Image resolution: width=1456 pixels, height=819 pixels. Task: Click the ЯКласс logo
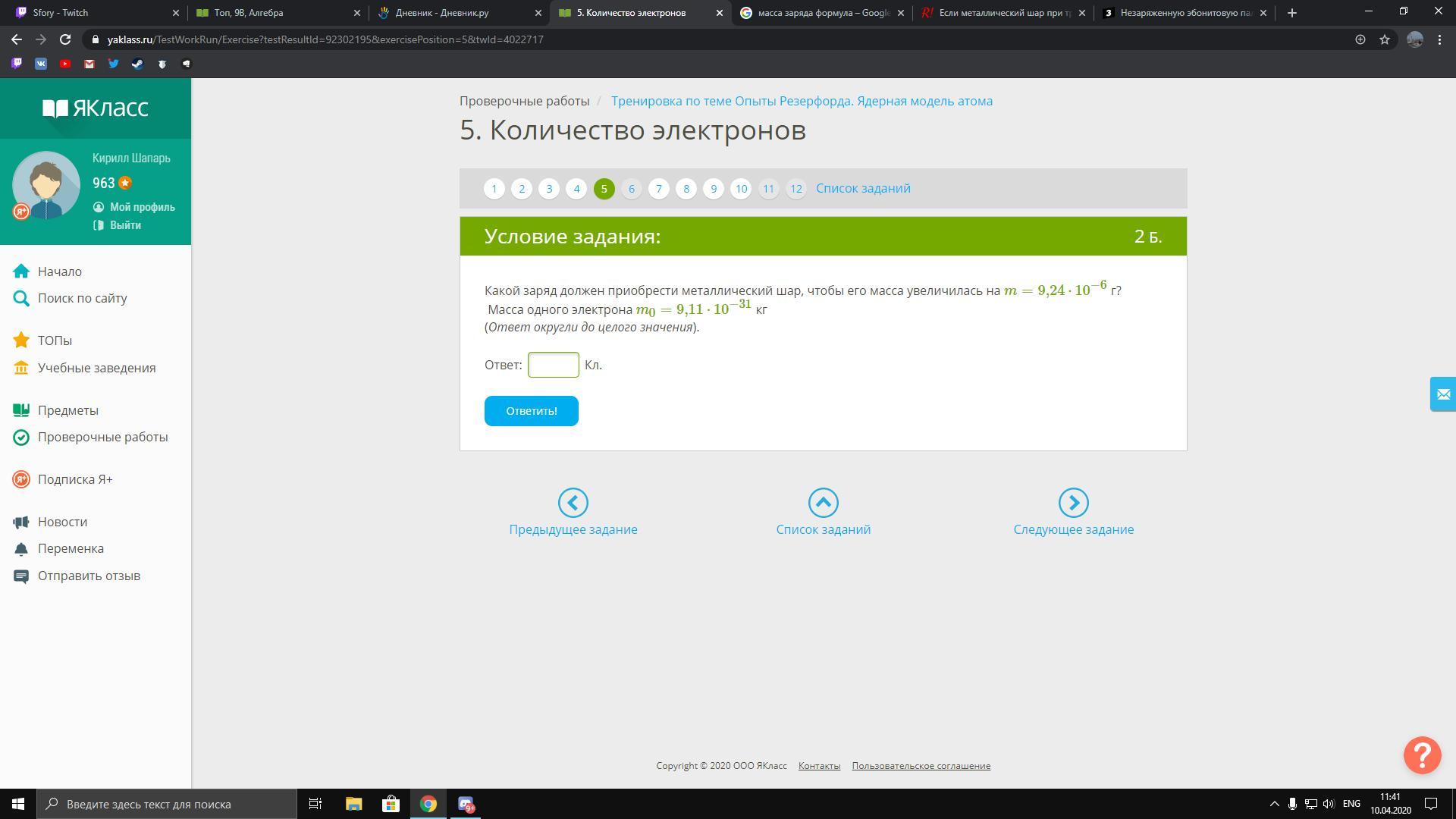[x=96, y=108]
